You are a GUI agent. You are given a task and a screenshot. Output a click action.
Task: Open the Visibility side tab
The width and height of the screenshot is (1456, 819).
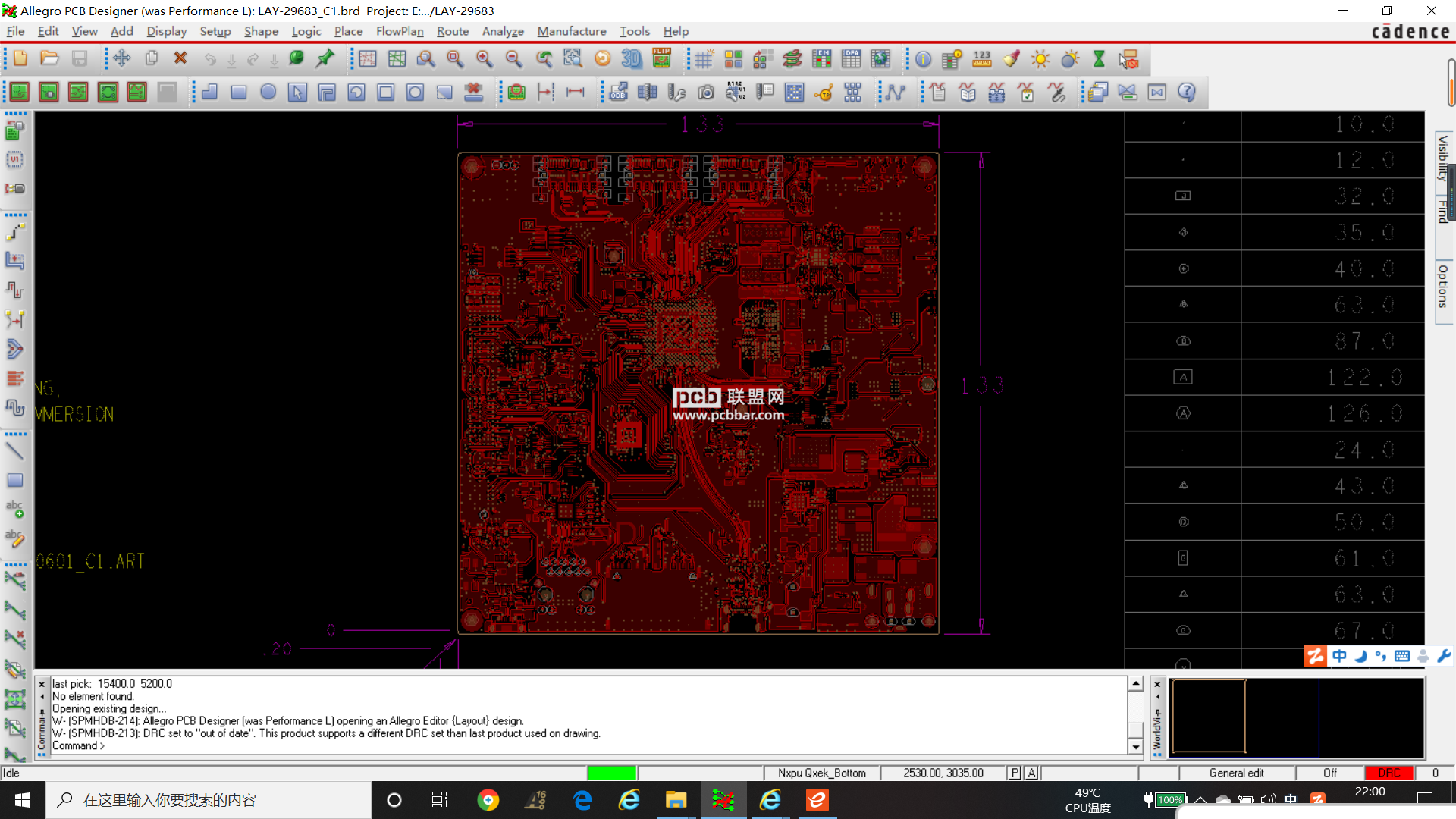[1443, 158]
